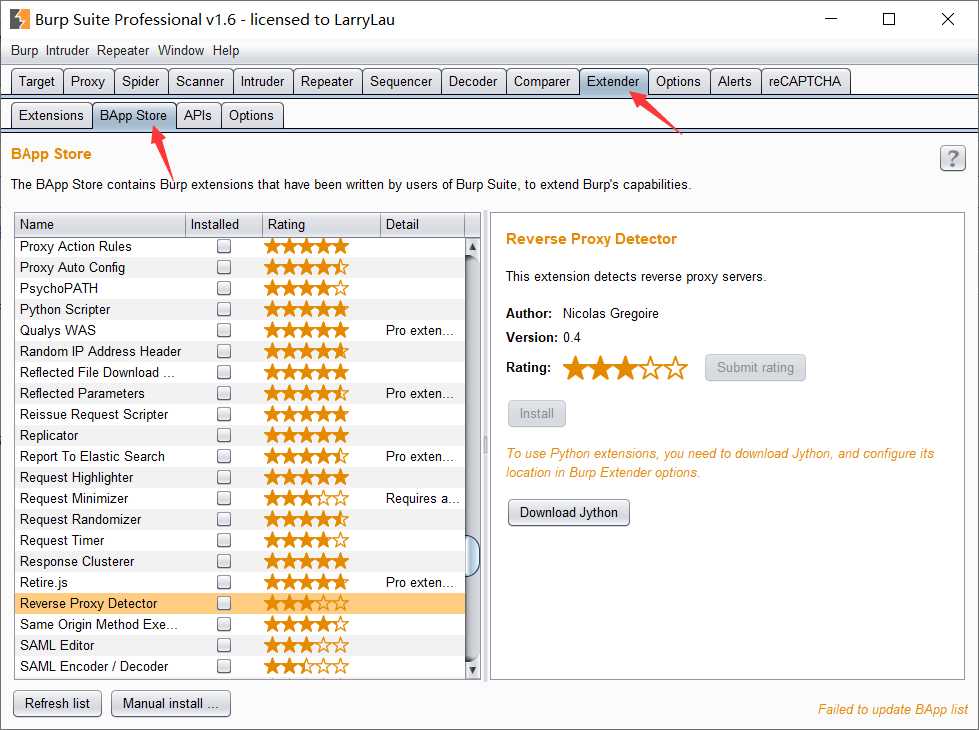Click the star rating of Proxy Action Rules
This screenshot has width=979, height=730.
(306, 247)
